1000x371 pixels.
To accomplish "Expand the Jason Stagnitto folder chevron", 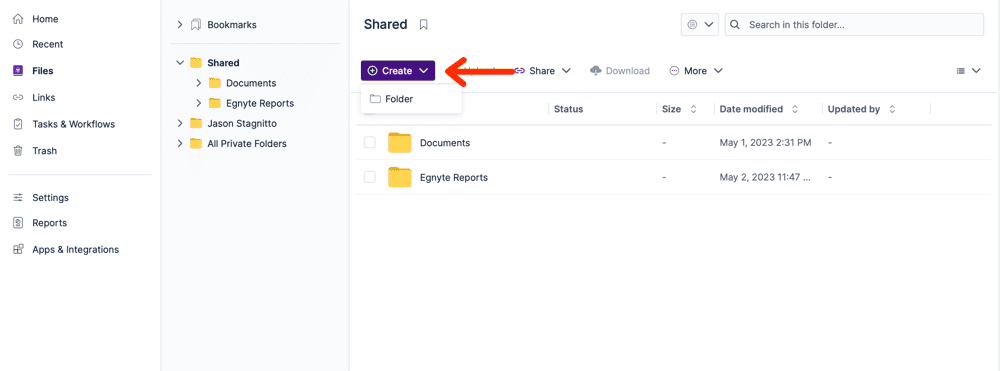I will [180, 123].
